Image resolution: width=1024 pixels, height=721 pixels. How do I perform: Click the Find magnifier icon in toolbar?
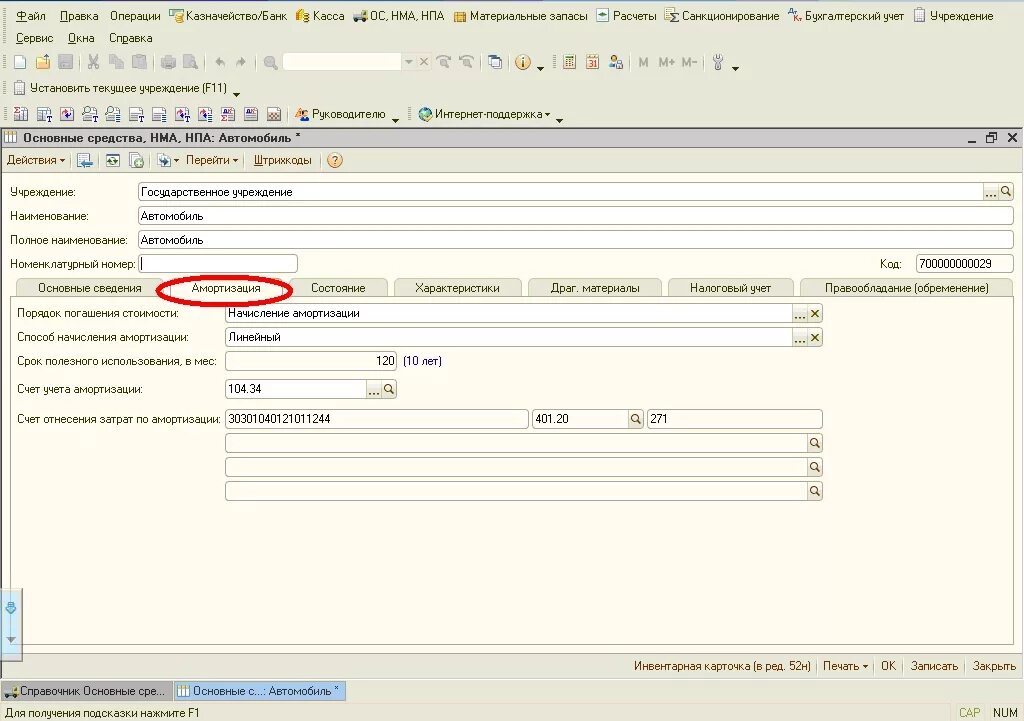click(270, 62)
